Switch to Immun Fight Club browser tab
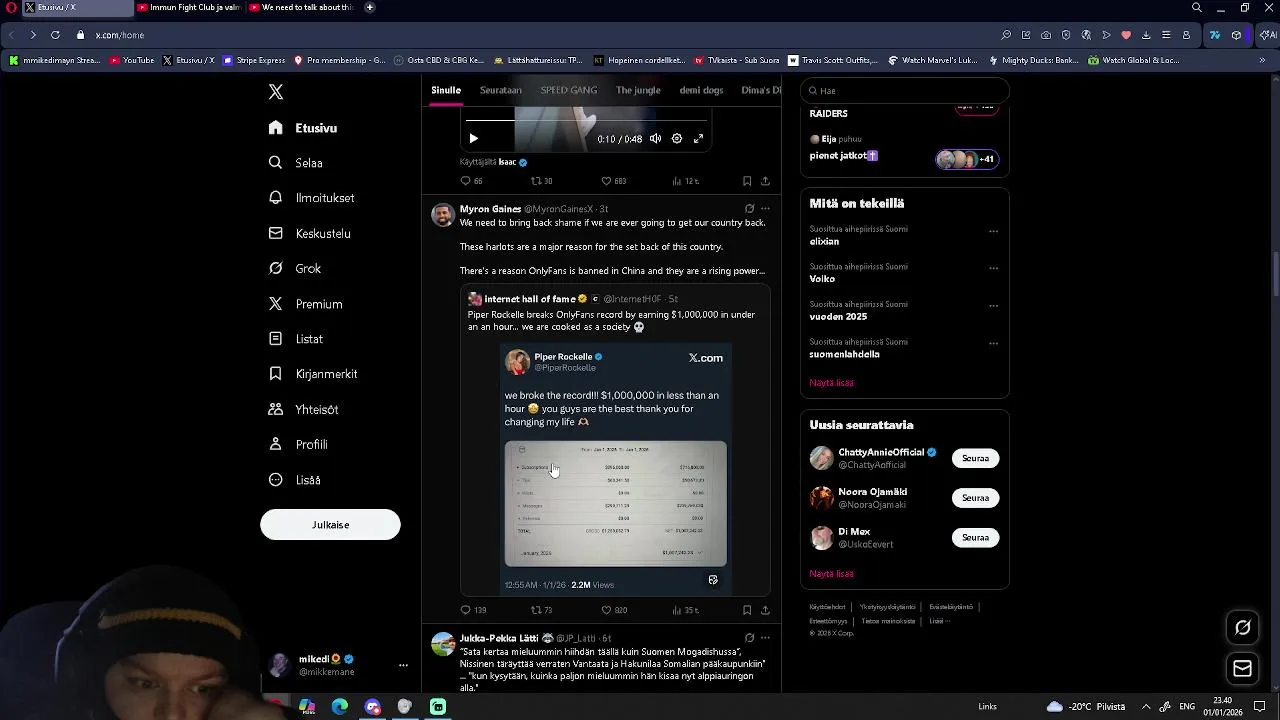The height and width of the screenshot is (720, 1280). 189,7
